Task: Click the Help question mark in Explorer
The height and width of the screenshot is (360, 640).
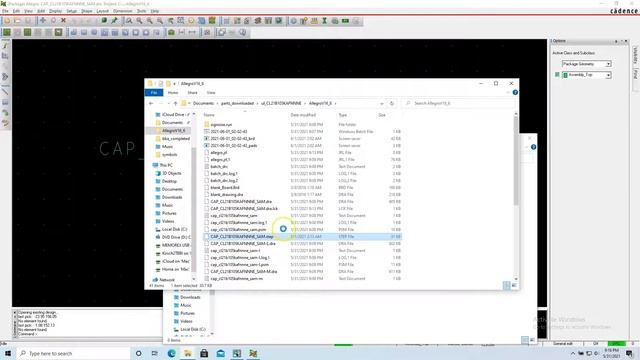Action: click(515, 93)
